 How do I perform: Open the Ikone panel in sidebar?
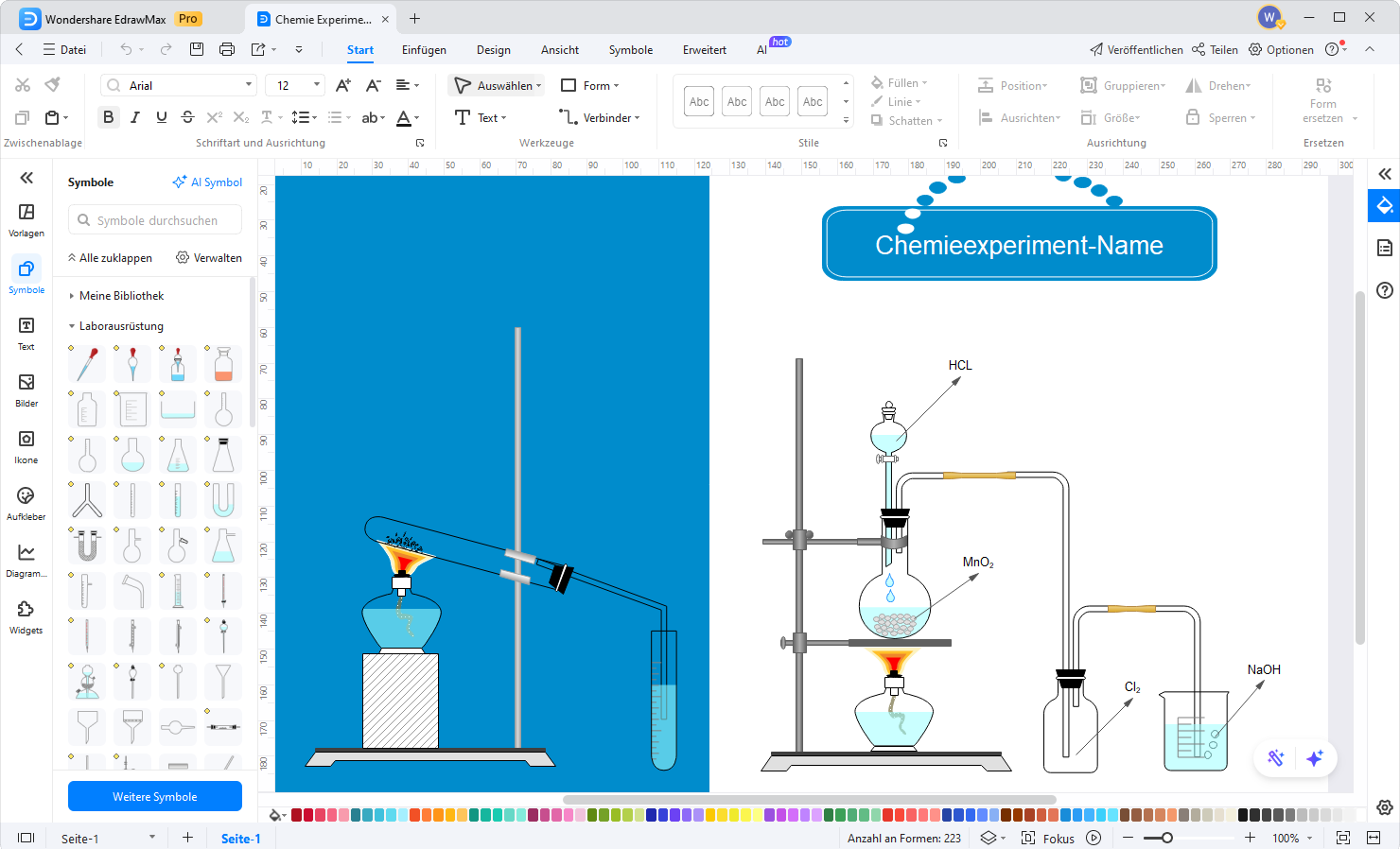pos(26,446)
